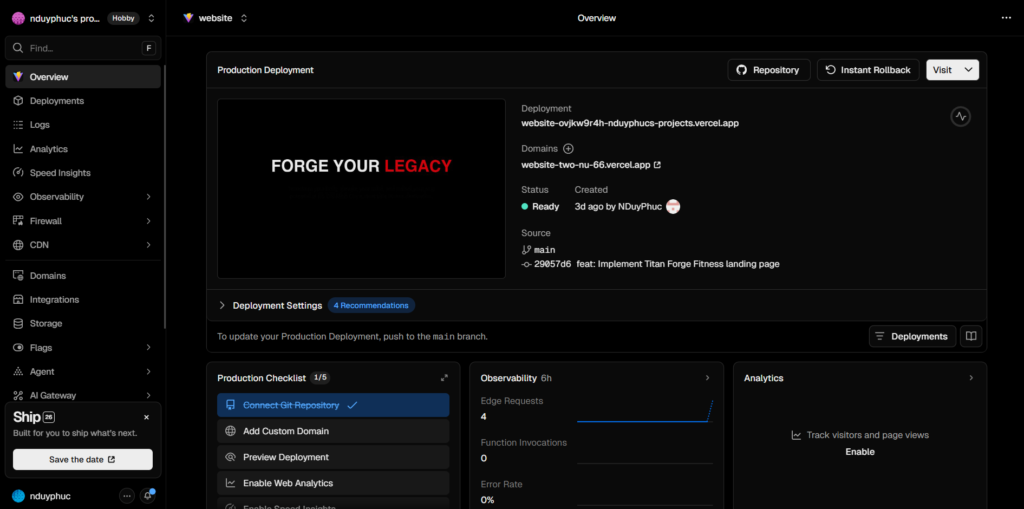
Task: Close the Ship banner
Action: tap(146, 417)
